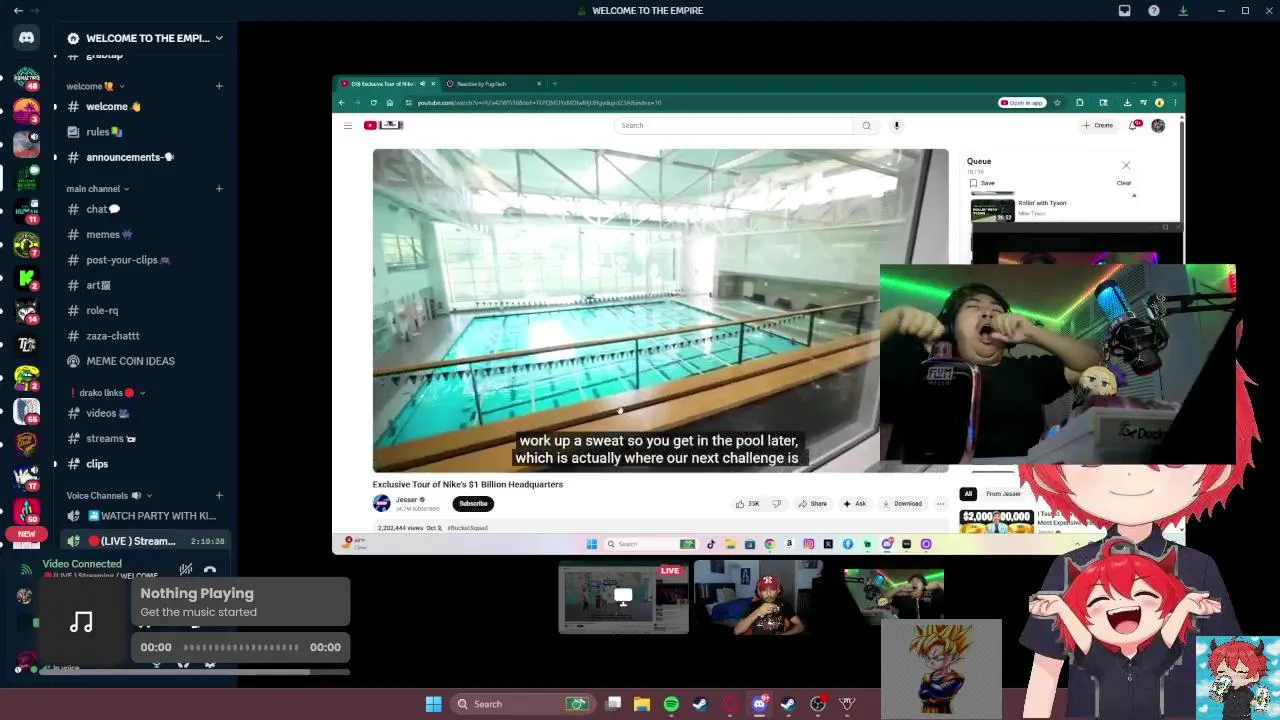
Task: Bookmark page with star icon
Action: (1057, 102)
